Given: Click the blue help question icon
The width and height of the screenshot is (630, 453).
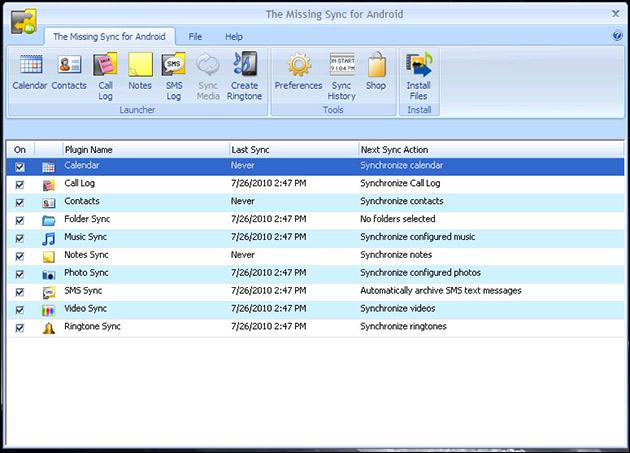Looking at the screenshot, I should tap(616, 36).
